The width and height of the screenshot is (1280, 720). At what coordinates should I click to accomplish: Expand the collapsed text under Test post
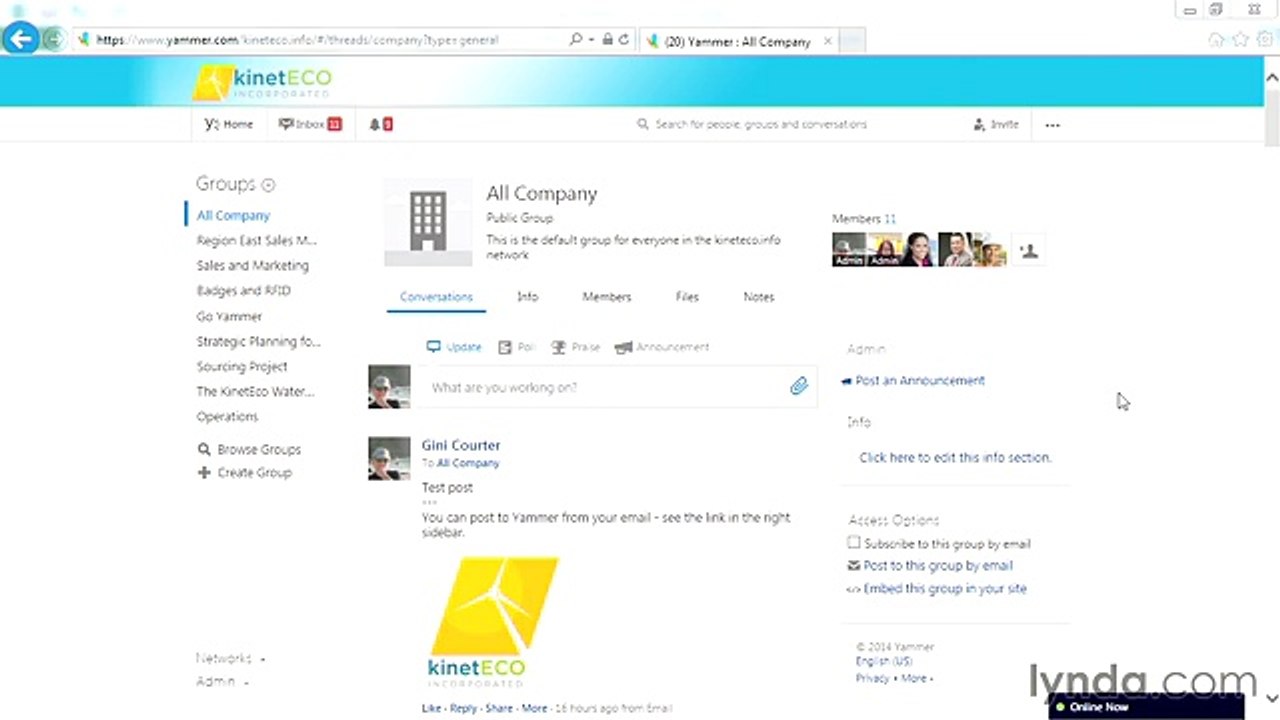(429, 502)
